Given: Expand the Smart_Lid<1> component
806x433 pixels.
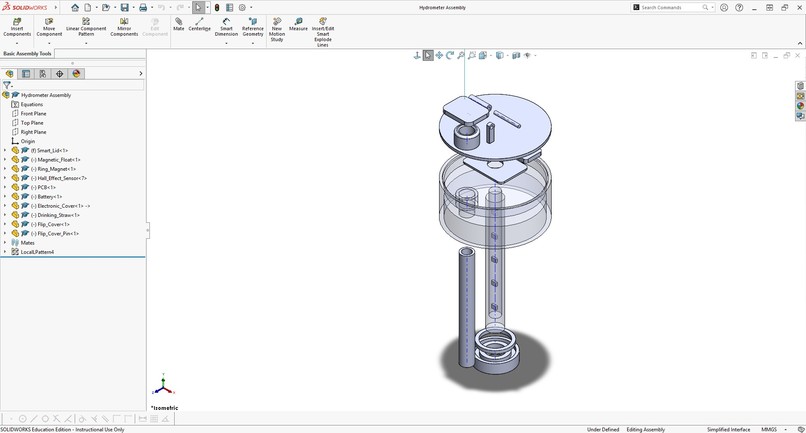Looking at the screenshot, I should click(x=5, y=151).
